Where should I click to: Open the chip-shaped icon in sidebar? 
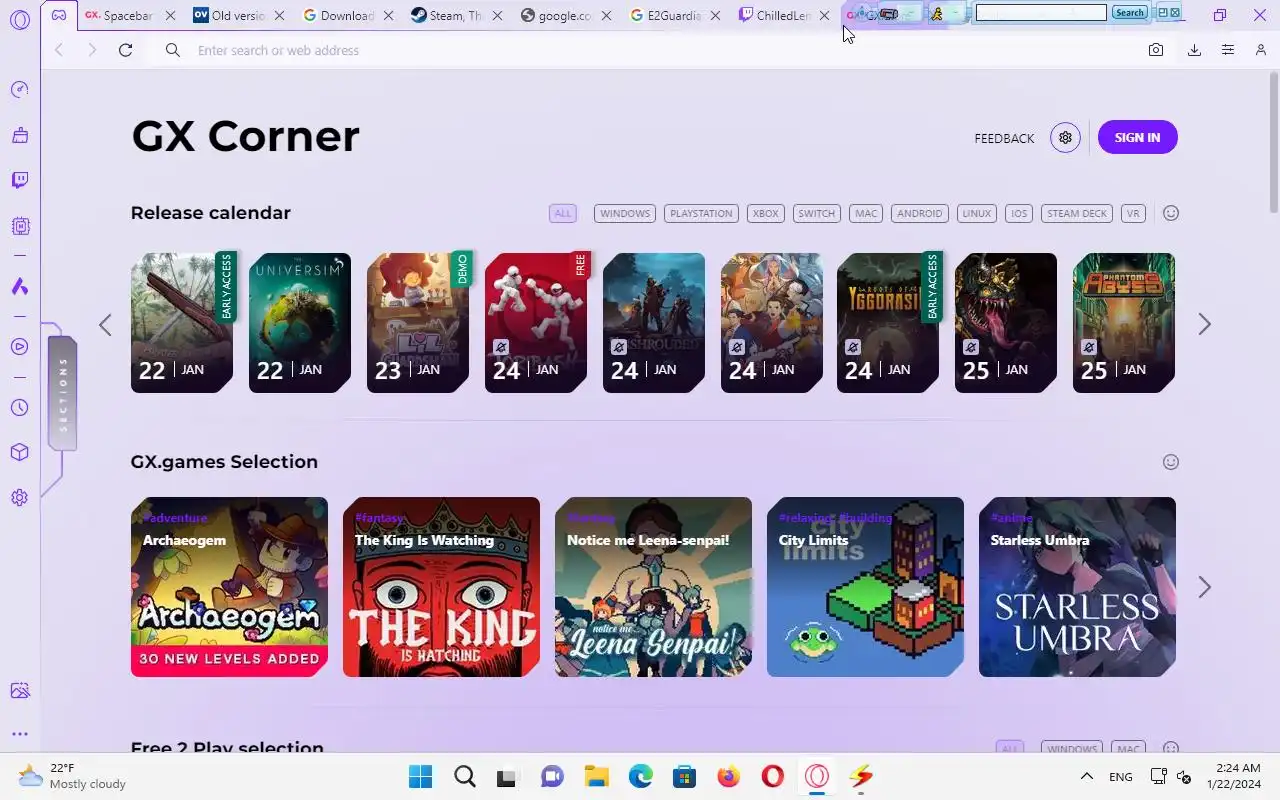coord(19,227)
